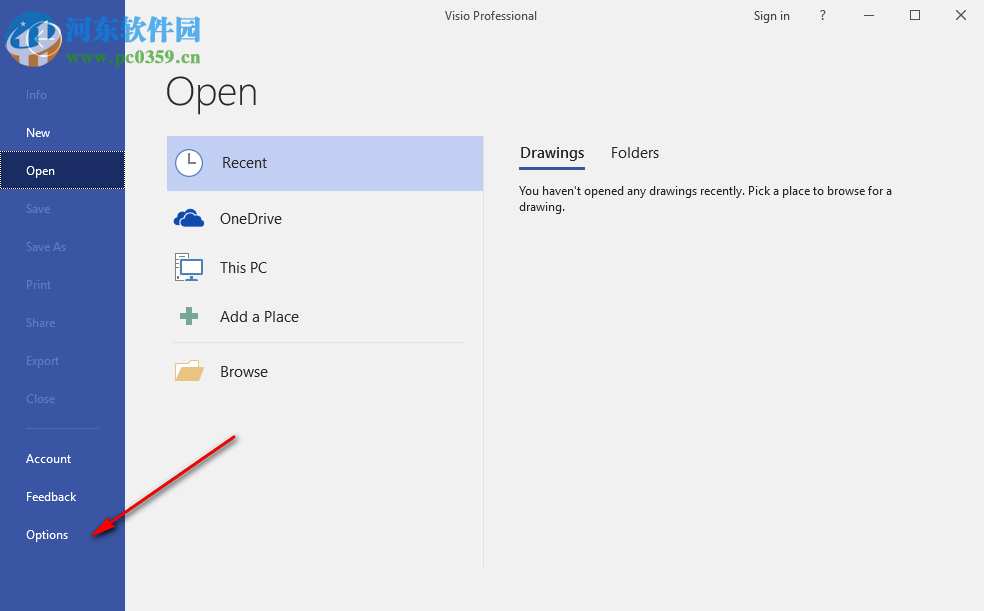The width and height of the screenshot is (984, 611).
Task: Open Help via the question mark icon
Action: [x=822, y=15]
